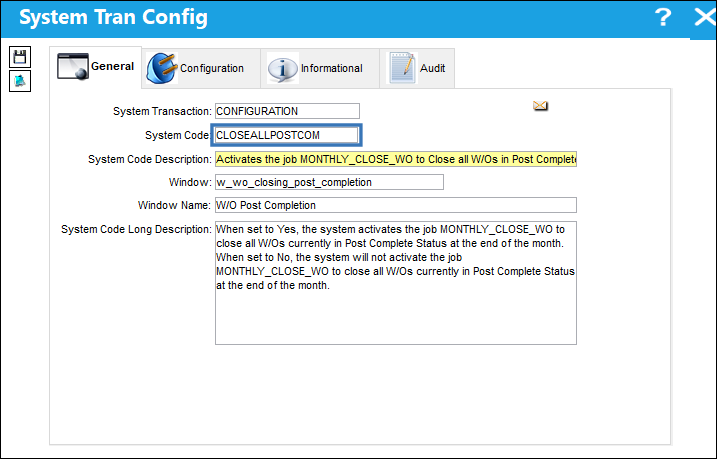Image resolution: width=717 pixels, height=459 pixels.
Task: Close the System Tran Config window
Action: click(x=704, y=18)
